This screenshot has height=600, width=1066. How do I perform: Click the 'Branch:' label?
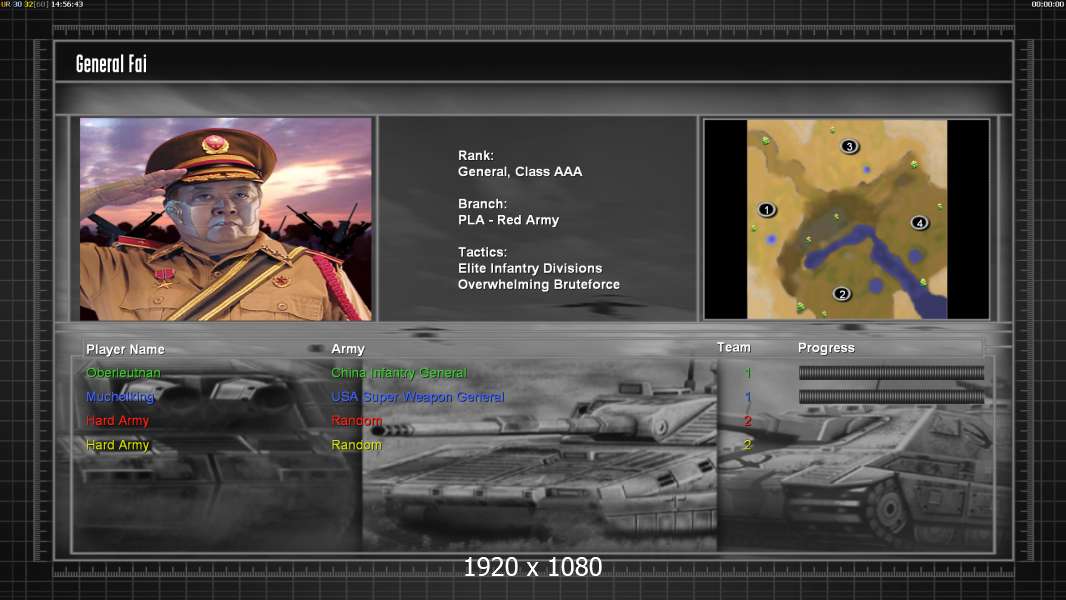(482, 204)
